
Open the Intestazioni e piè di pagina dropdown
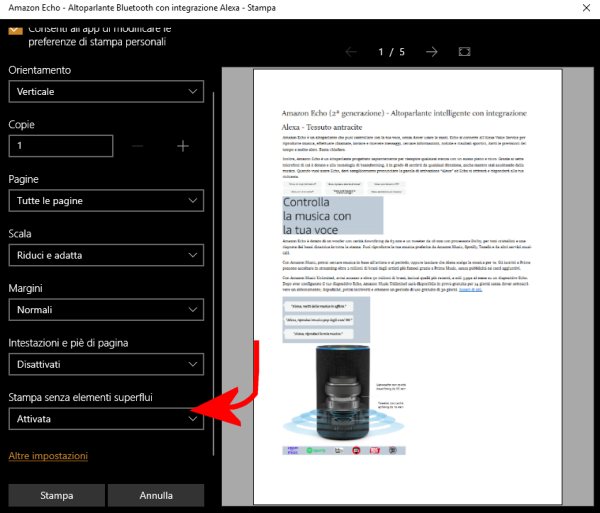[106, 364]
